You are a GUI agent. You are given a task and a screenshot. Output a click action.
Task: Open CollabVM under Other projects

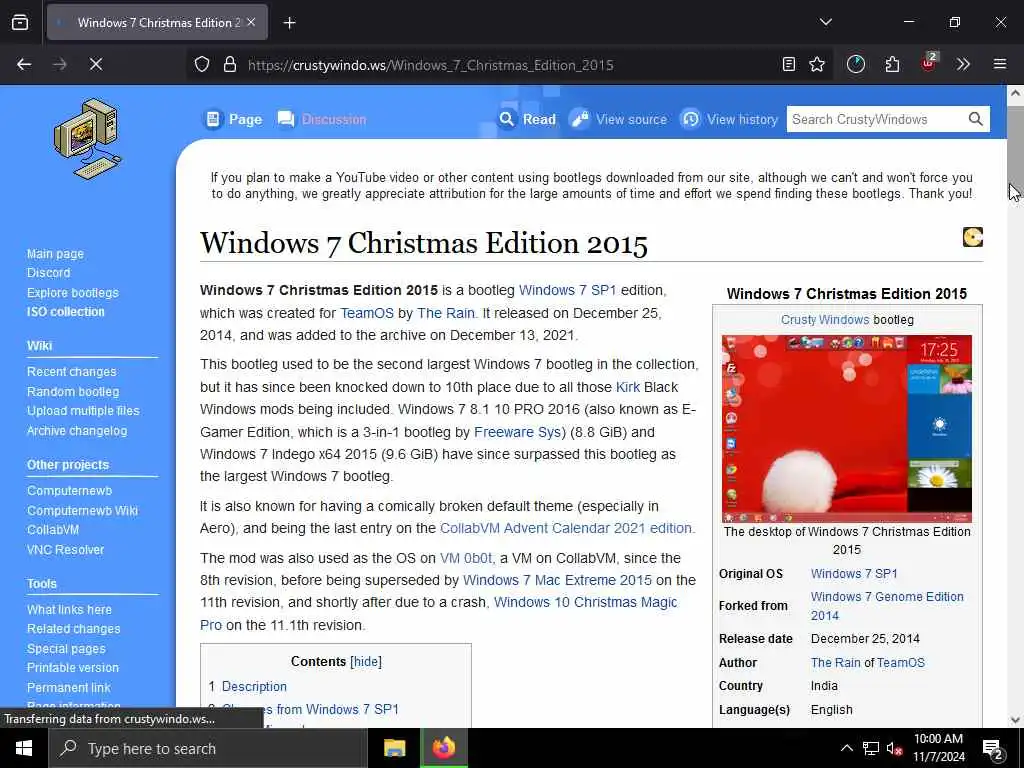(x=52, y=530)
